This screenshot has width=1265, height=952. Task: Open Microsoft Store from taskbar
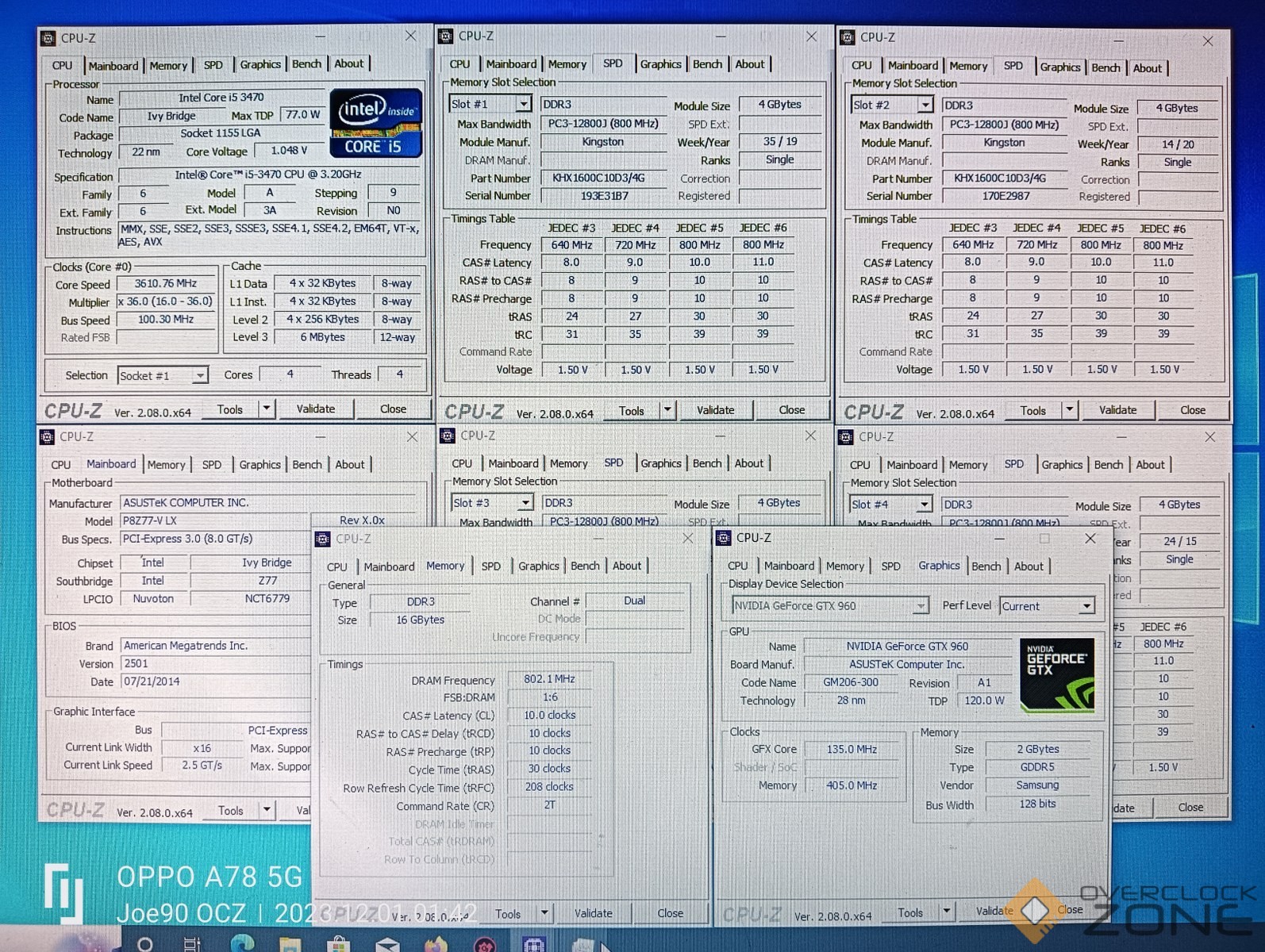[339, 944]
